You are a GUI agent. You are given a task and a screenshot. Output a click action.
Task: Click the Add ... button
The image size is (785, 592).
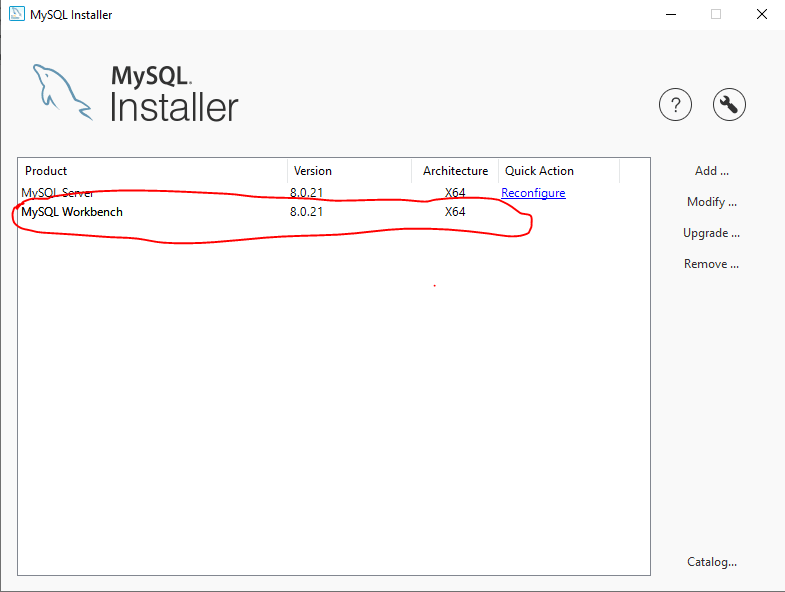[x=711, y=171]
